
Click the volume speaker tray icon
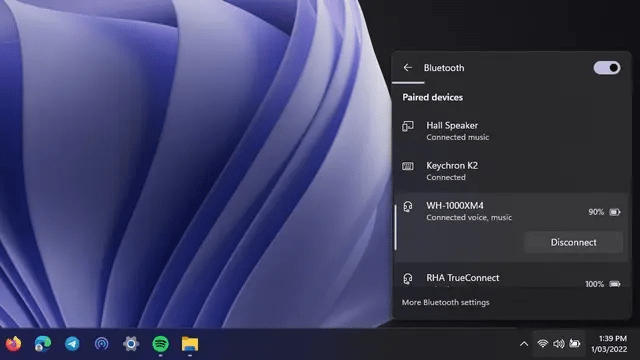coord(559,344)
